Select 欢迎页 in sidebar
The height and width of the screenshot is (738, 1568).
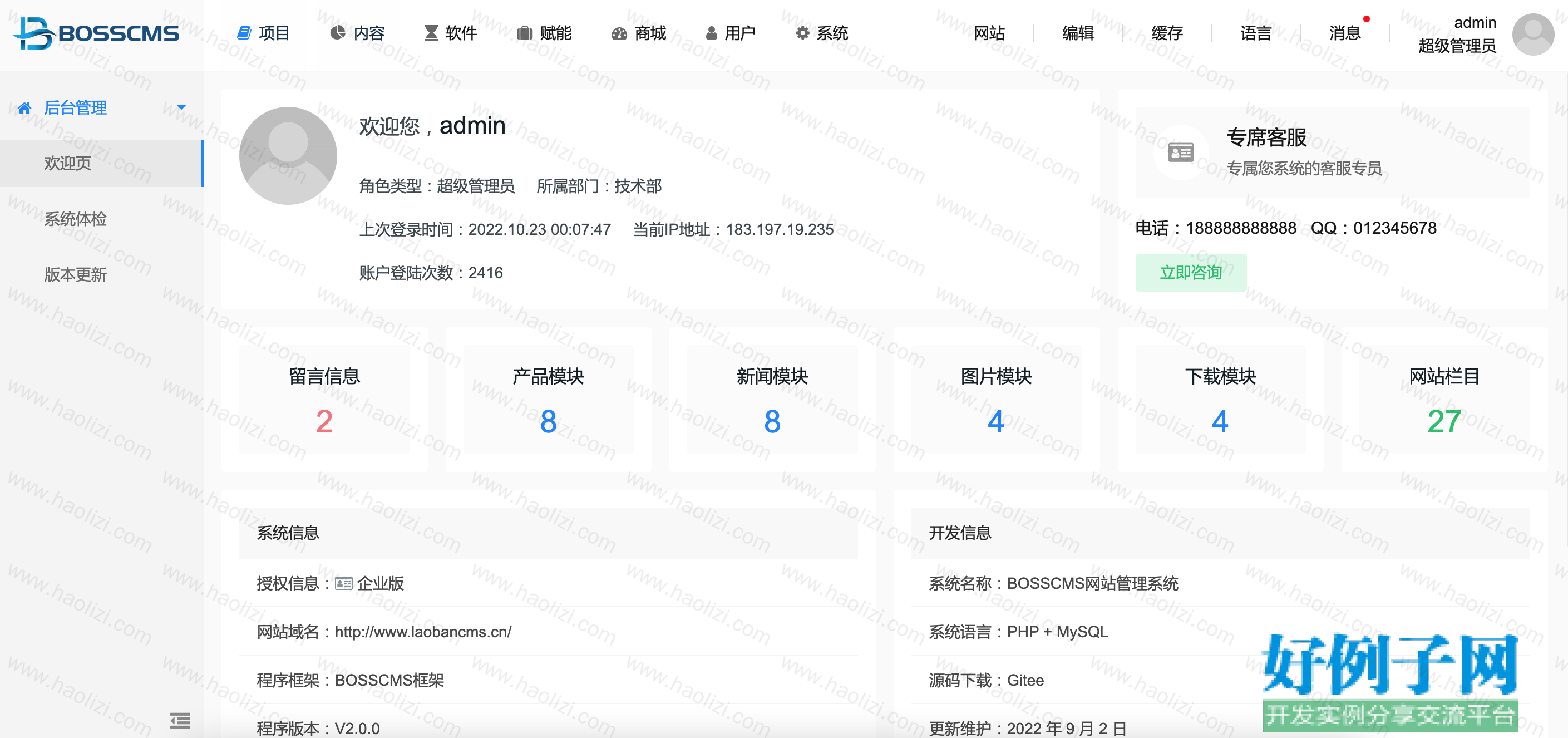tap(101, 163)
